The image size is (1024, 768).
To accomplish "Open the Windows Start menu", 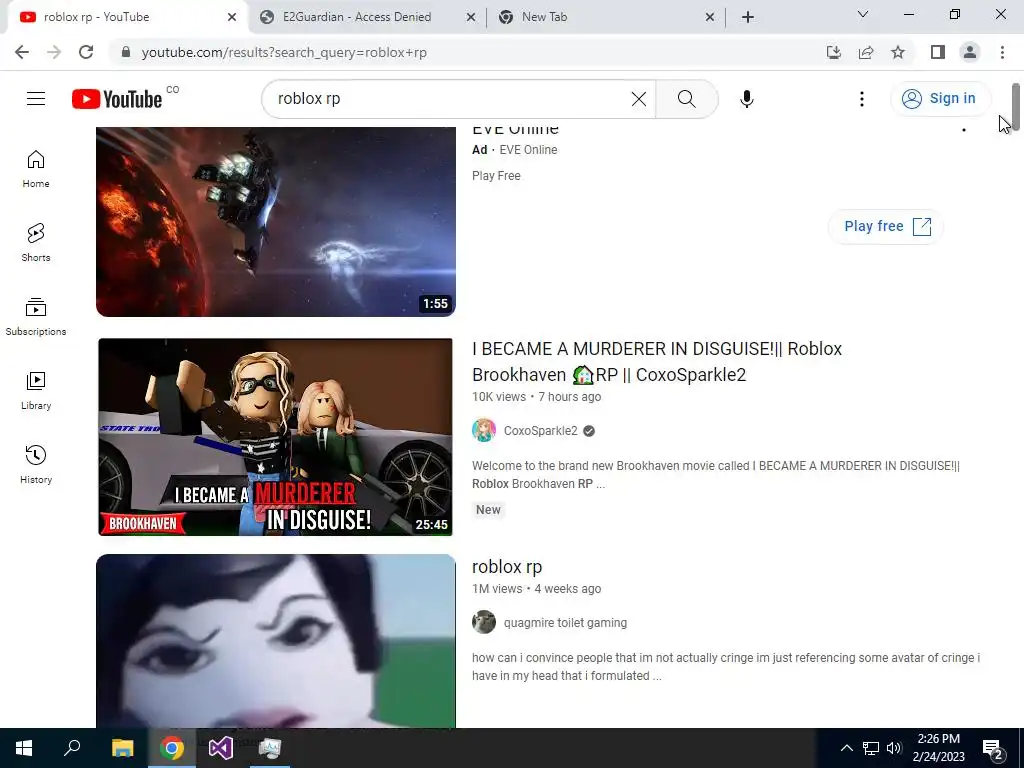I will (x=24, y=748).
